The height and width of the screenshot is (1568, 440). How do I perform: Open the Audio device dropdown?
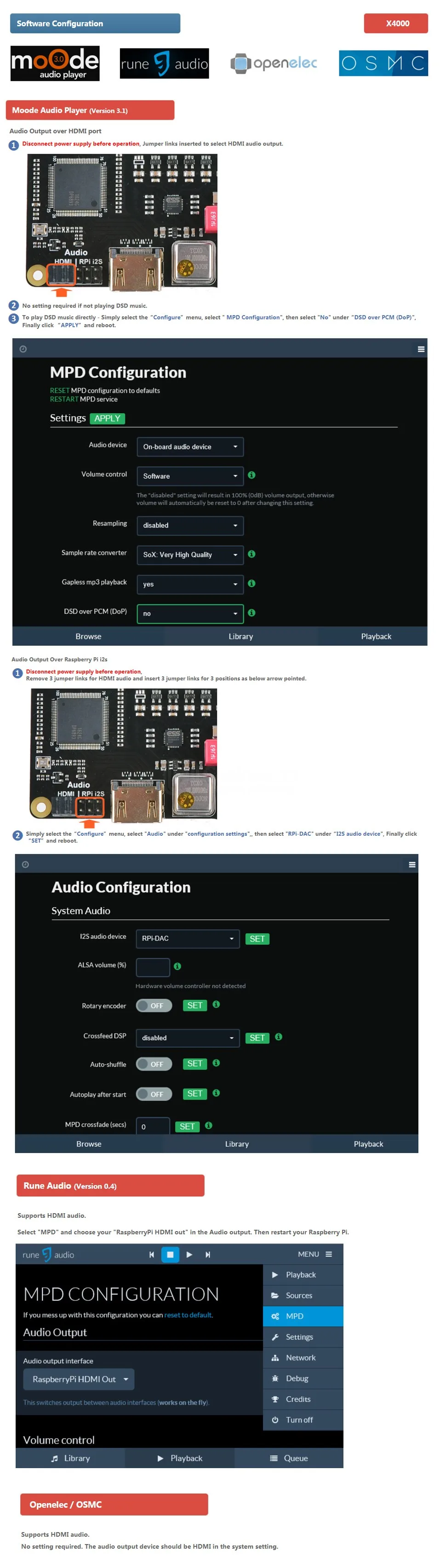[x=190, y=447]
